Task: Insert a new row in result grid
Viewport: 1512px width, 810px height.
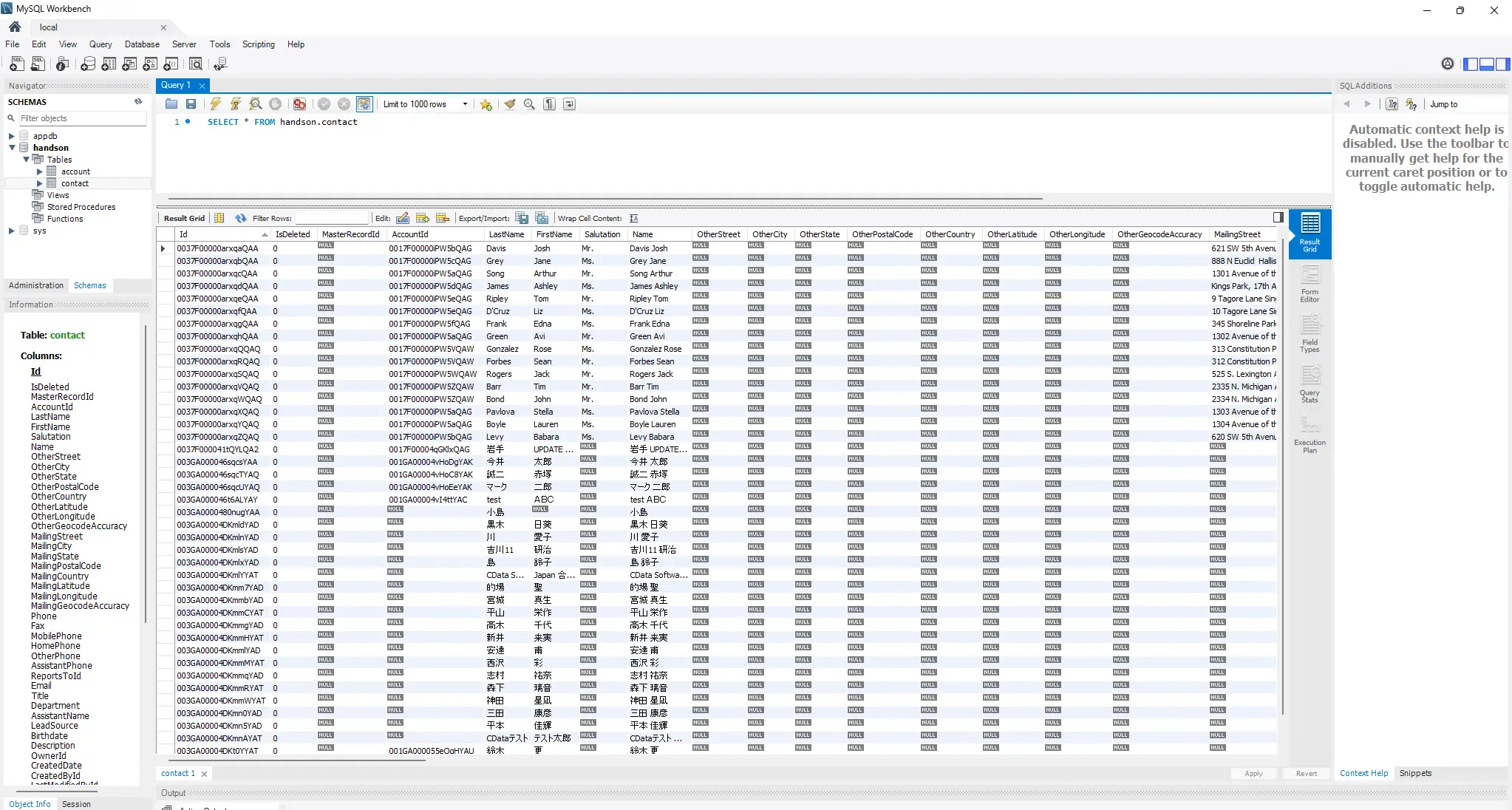Action: [423, 218]
